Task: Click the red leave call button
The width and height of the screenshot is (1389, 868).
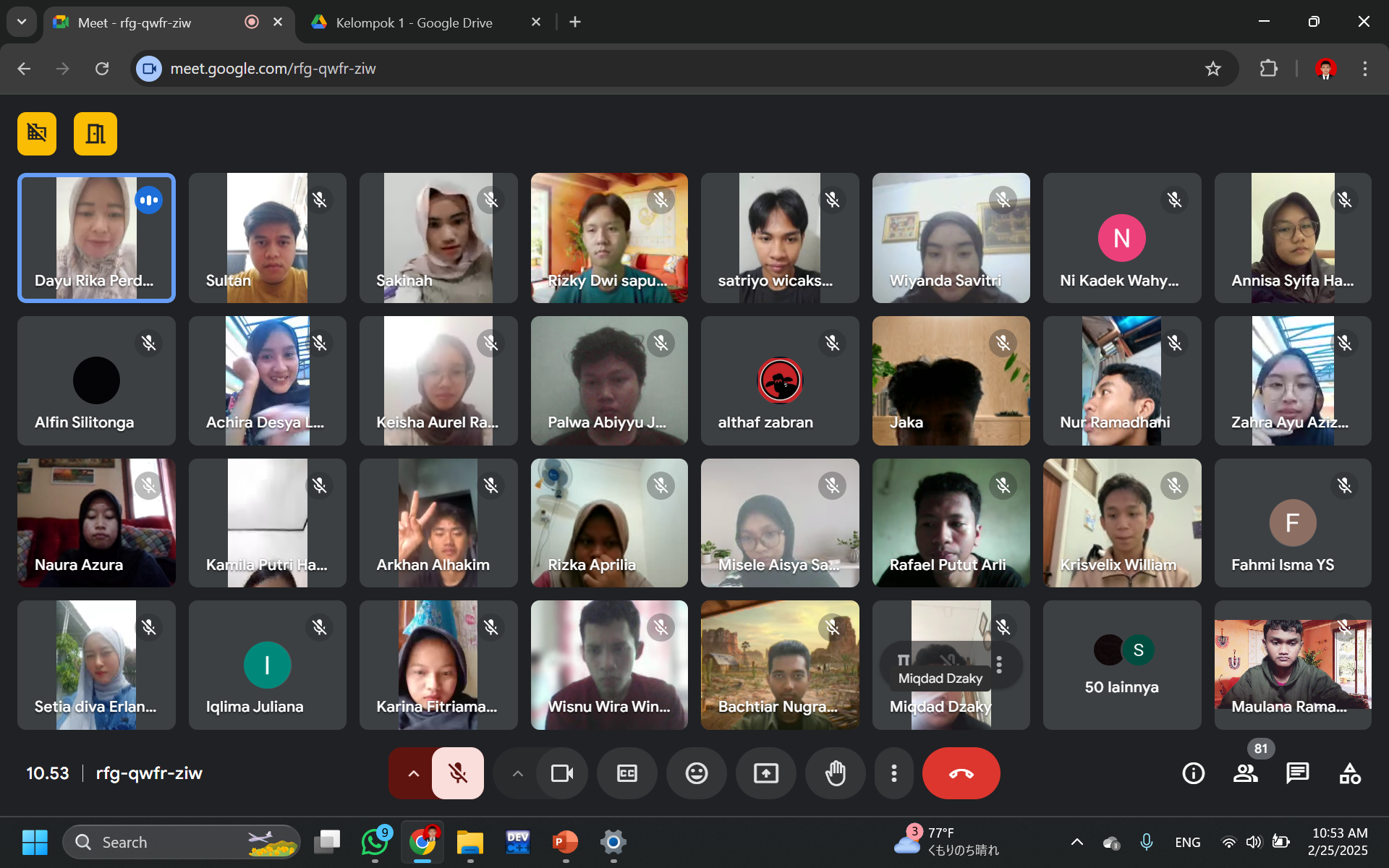Action: click(961, 773)
